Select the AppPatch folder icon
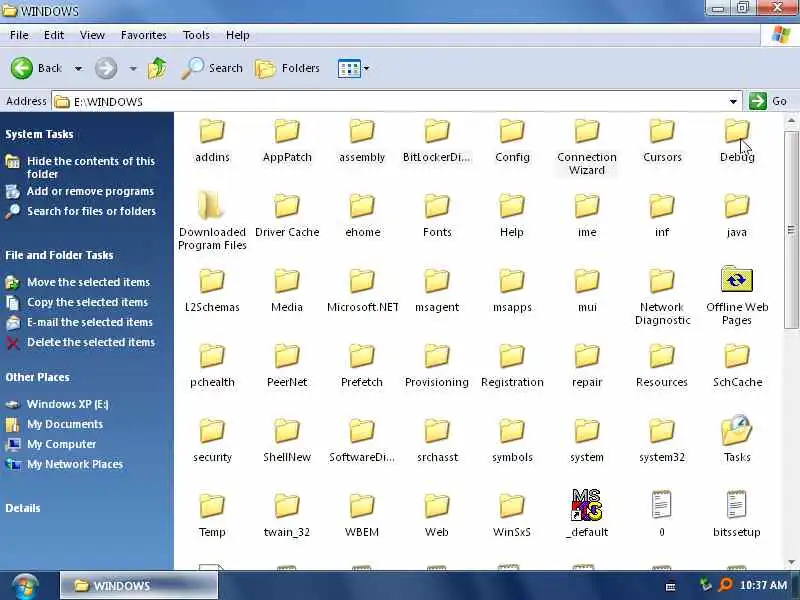Viewport: 800px width, 600px height. [287, 131]
